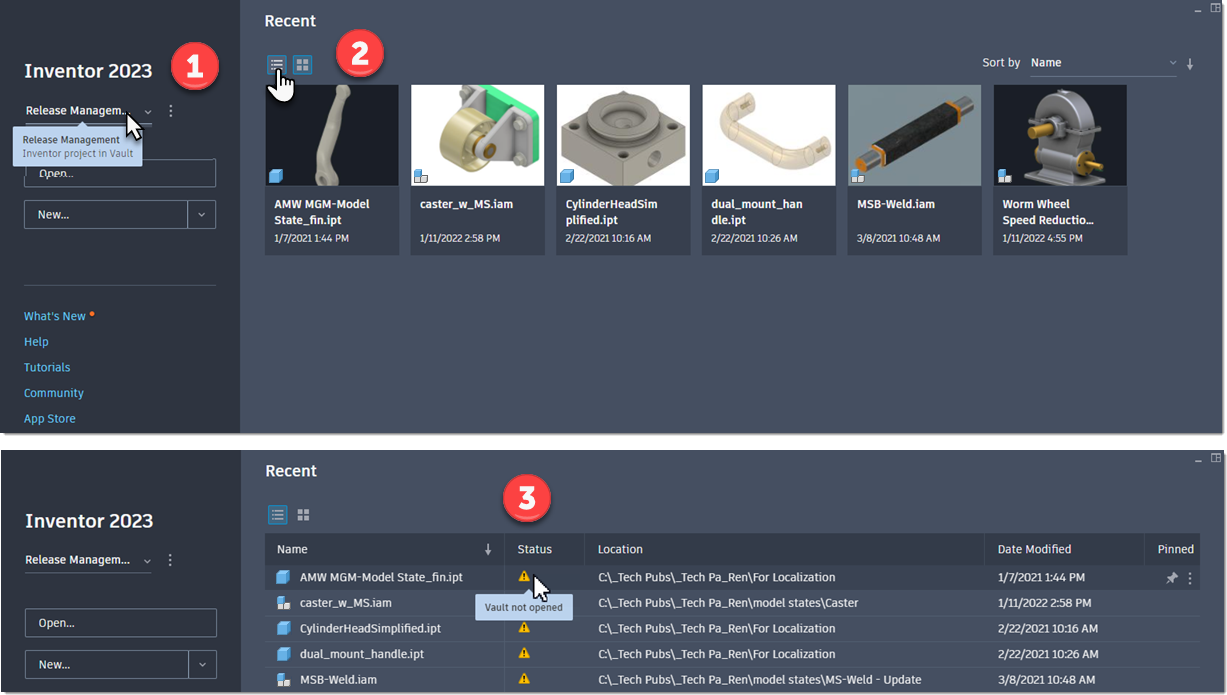Click Open... button in the thumbnail screen
The height and width of the screenshot is (695, 1227).
(x=120, y=173)
